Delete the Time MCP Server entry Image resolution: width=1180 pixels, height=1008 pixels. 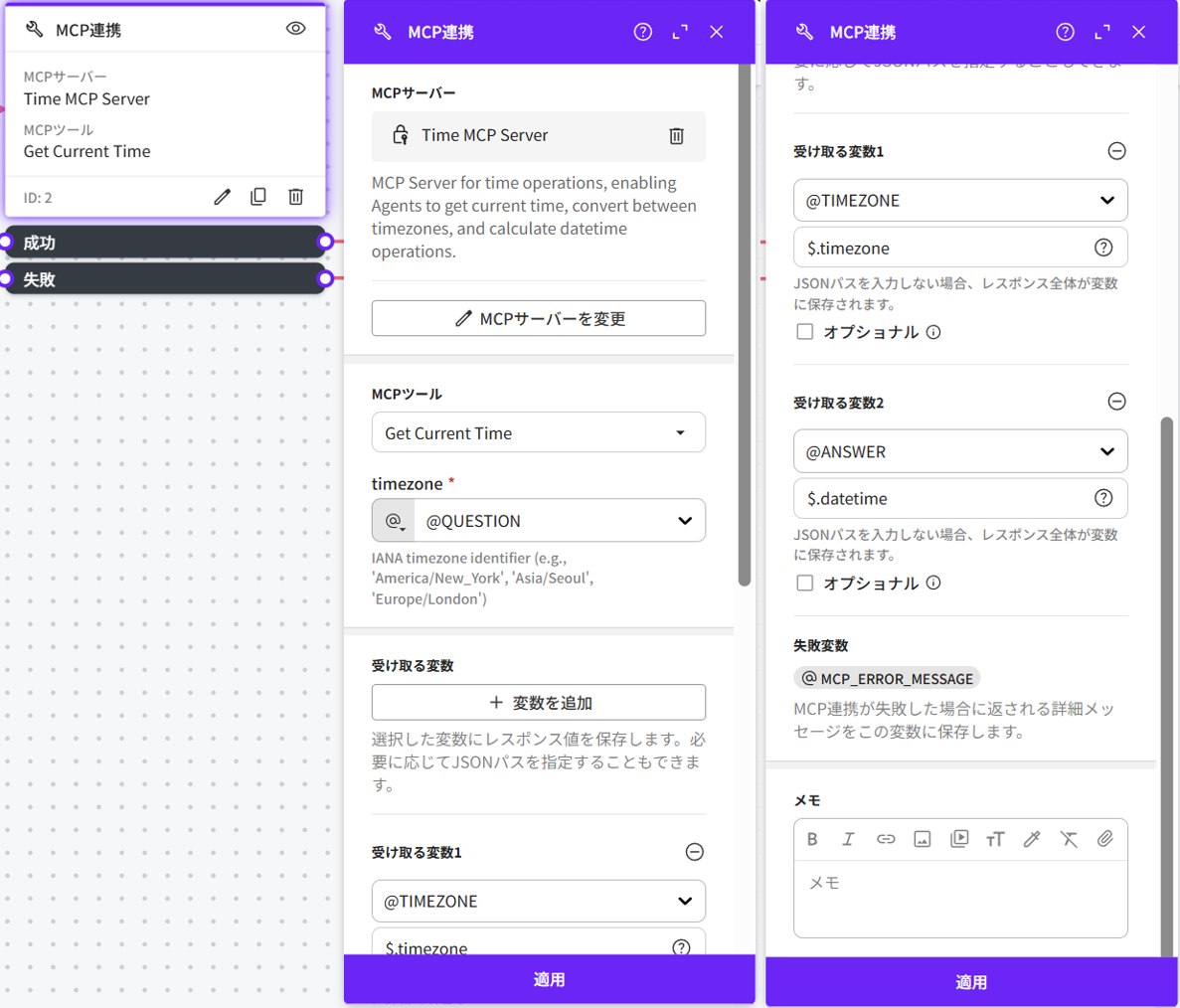point(676,136)
